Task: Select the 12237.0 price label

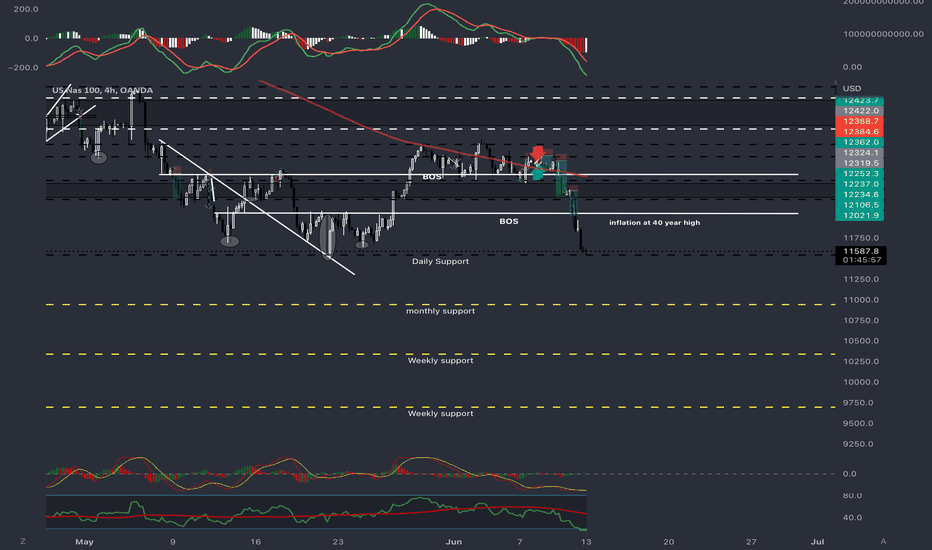Action: coord(859,184)
